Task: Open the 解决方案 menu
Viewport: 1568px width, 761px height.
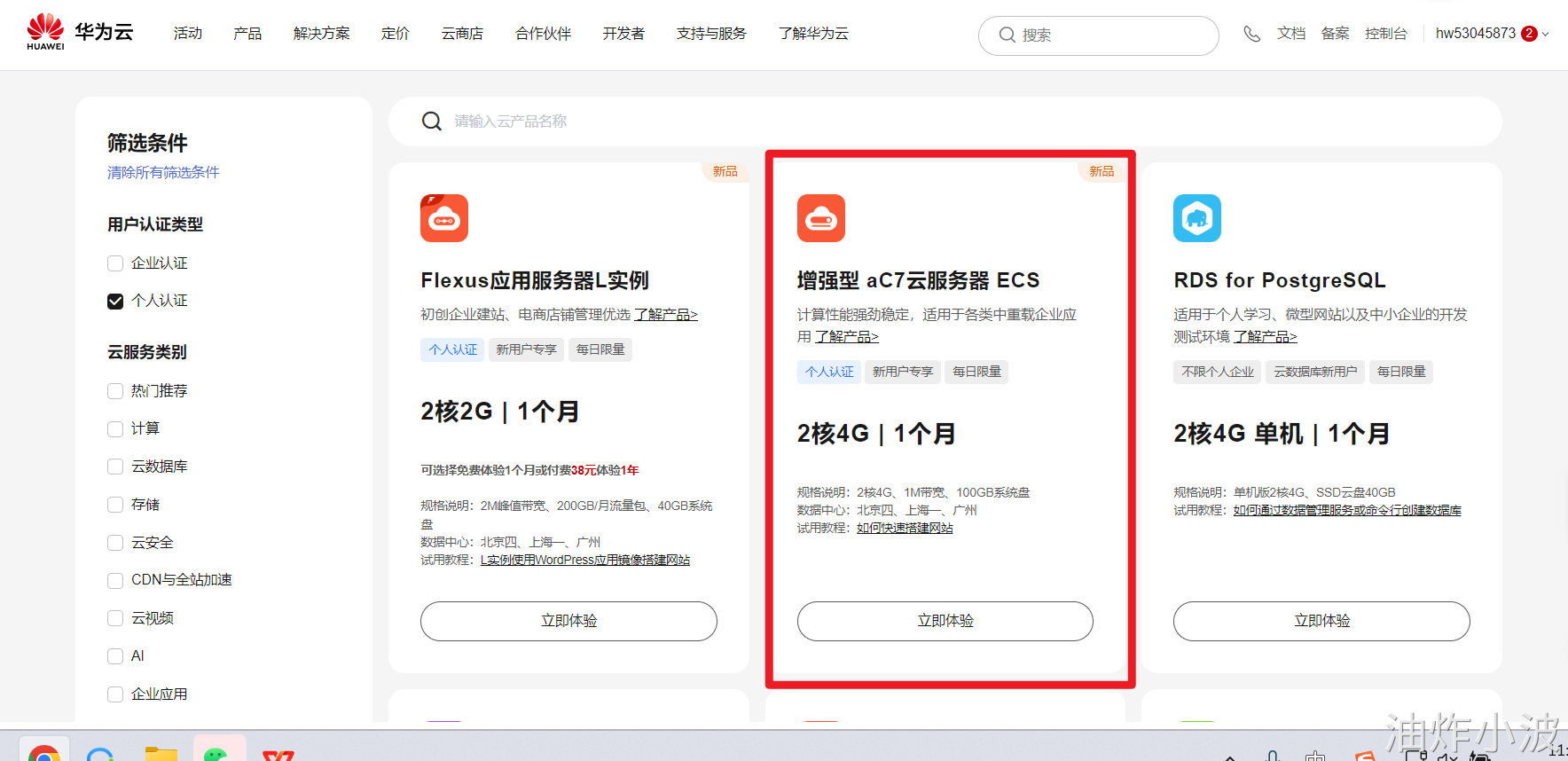Action: click(322, 34)
